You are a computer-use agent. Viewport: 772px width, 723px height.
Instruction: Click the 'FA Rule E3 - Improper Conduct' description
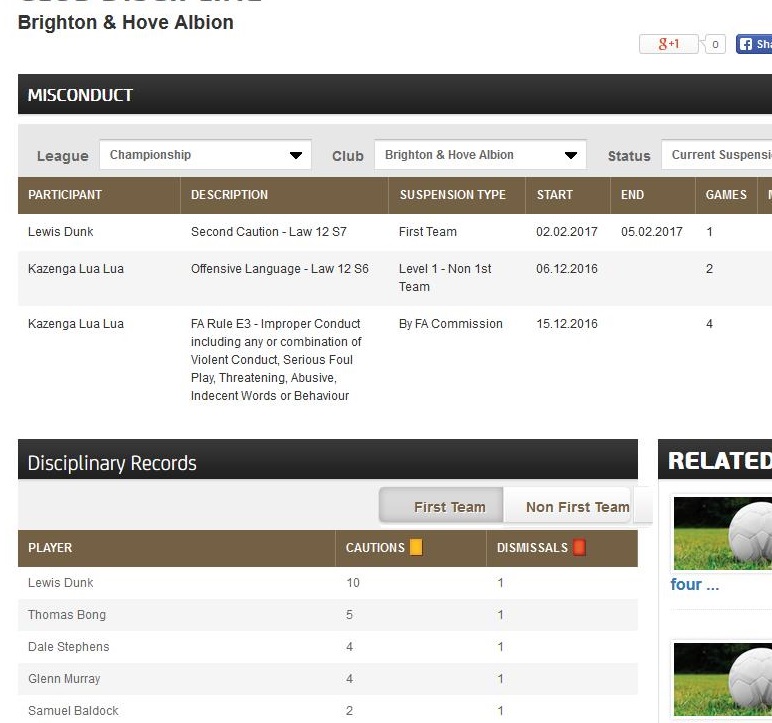pos(276,360)
